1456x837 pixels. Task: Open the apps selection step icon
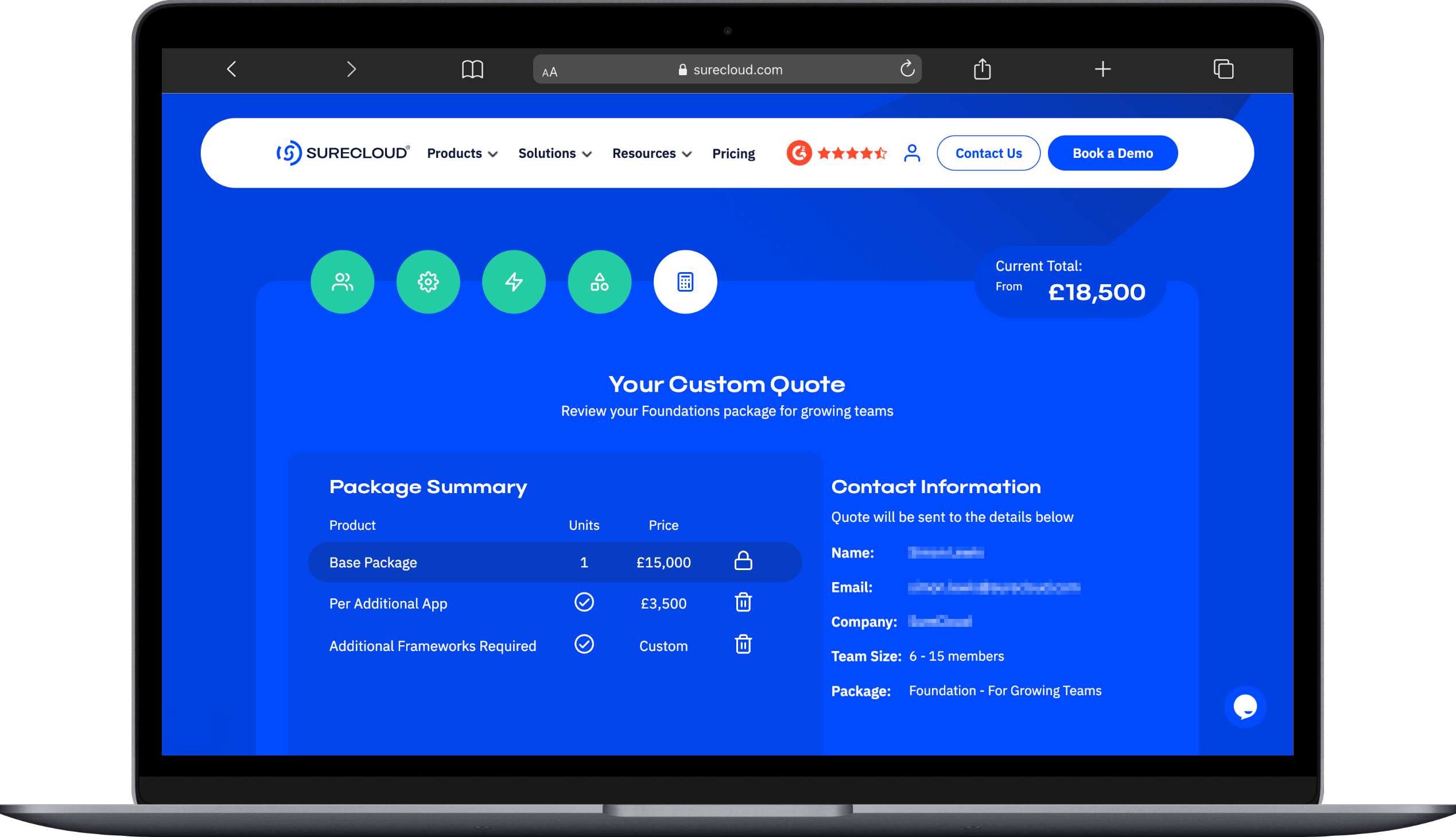(599, 282)
